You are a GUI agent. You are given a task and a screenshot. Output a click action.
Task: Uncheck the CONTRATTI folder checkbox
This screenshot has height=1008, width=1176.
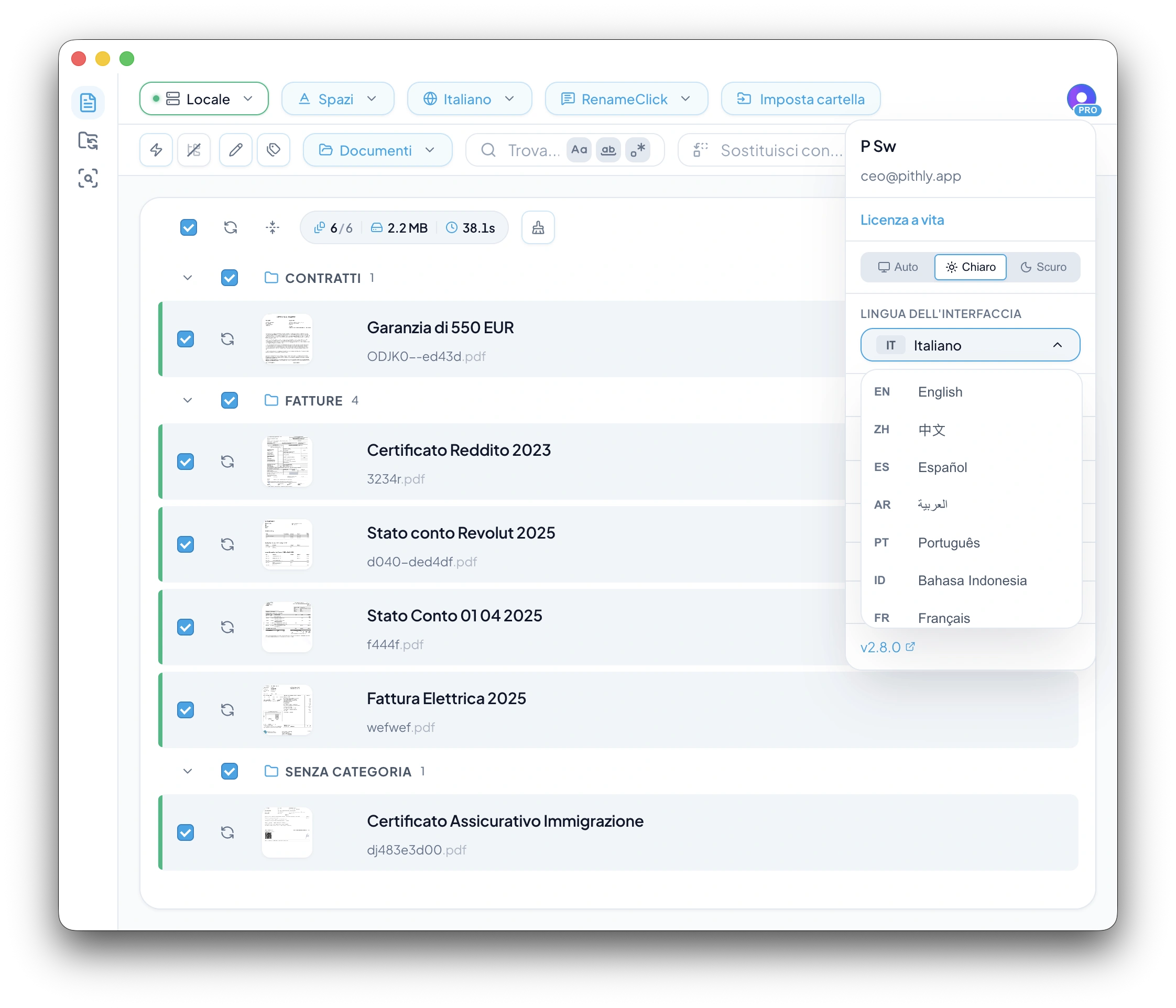pyautogui.click(x=230, y=278)
